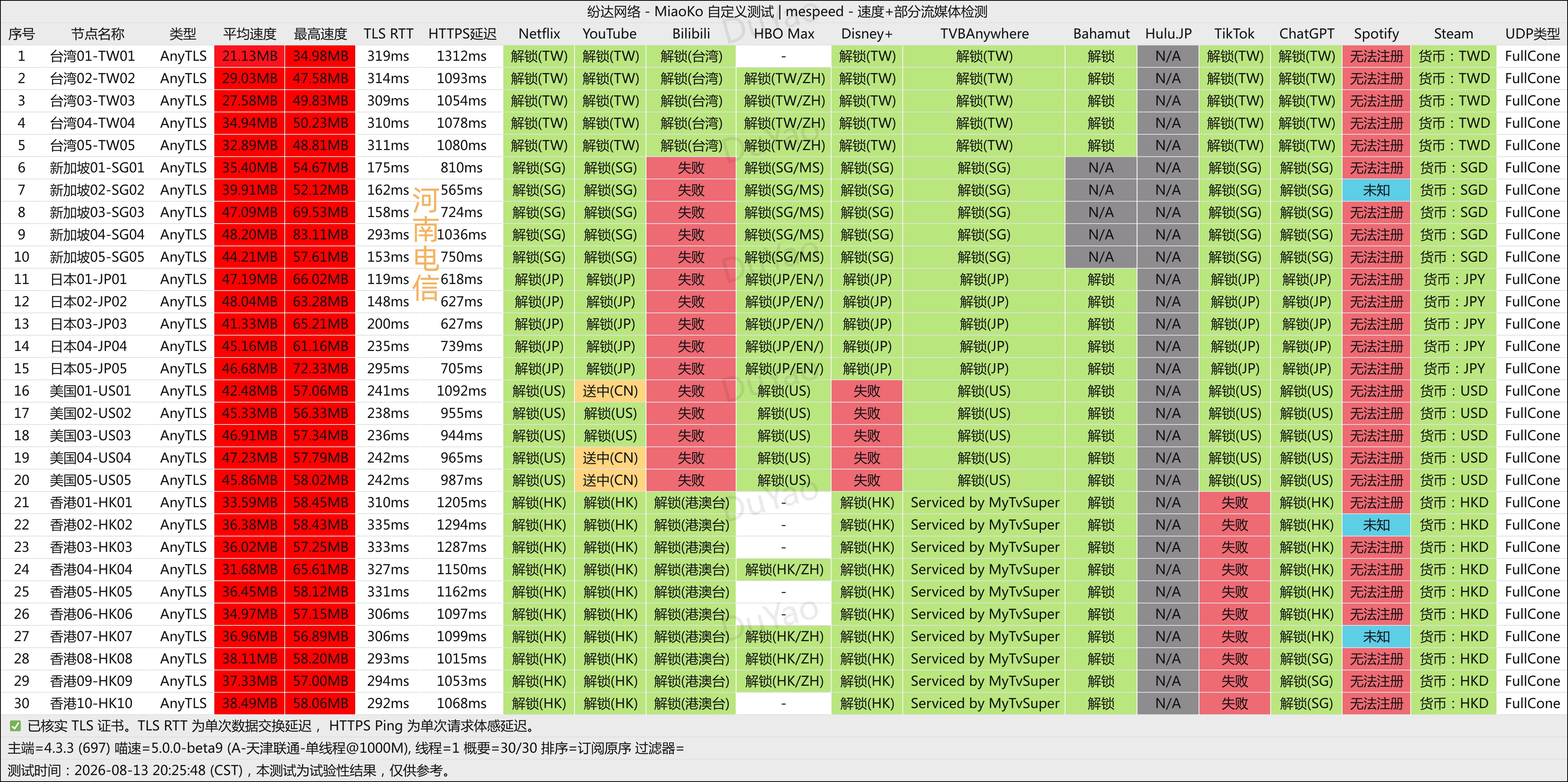
Task: Click the 类型 column header
Action: [x=183, y=34]
